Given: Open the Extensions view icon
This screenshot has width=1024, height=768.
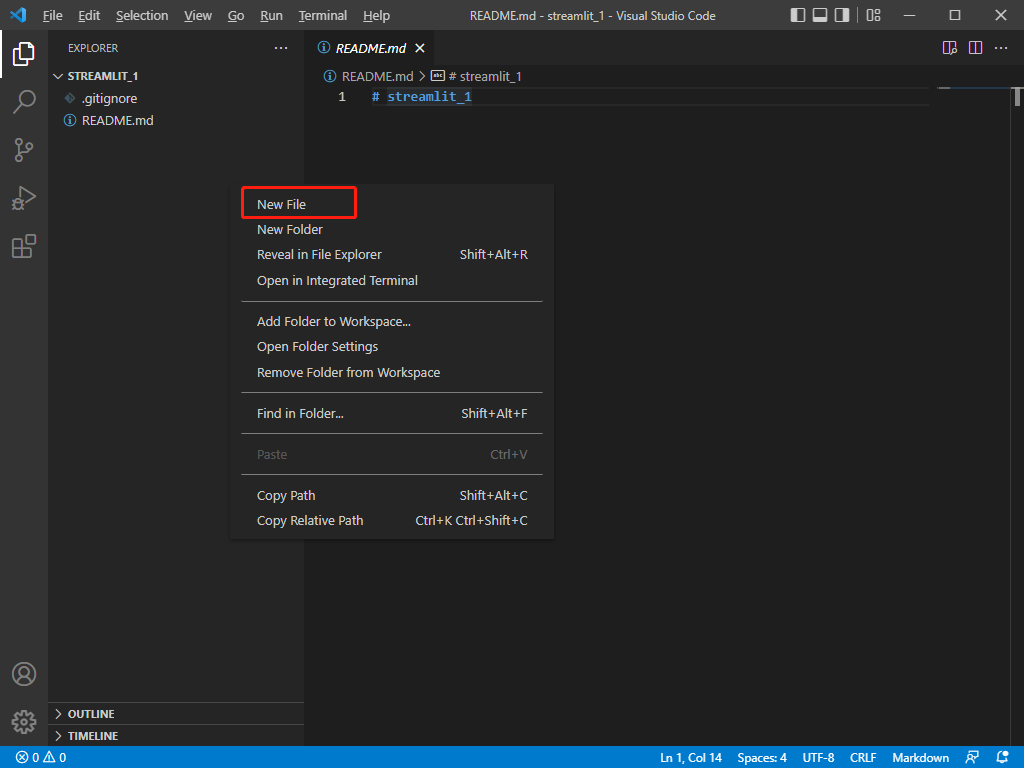Looking at the screenshot, I should pyautogui.click(x=24, y=246).
